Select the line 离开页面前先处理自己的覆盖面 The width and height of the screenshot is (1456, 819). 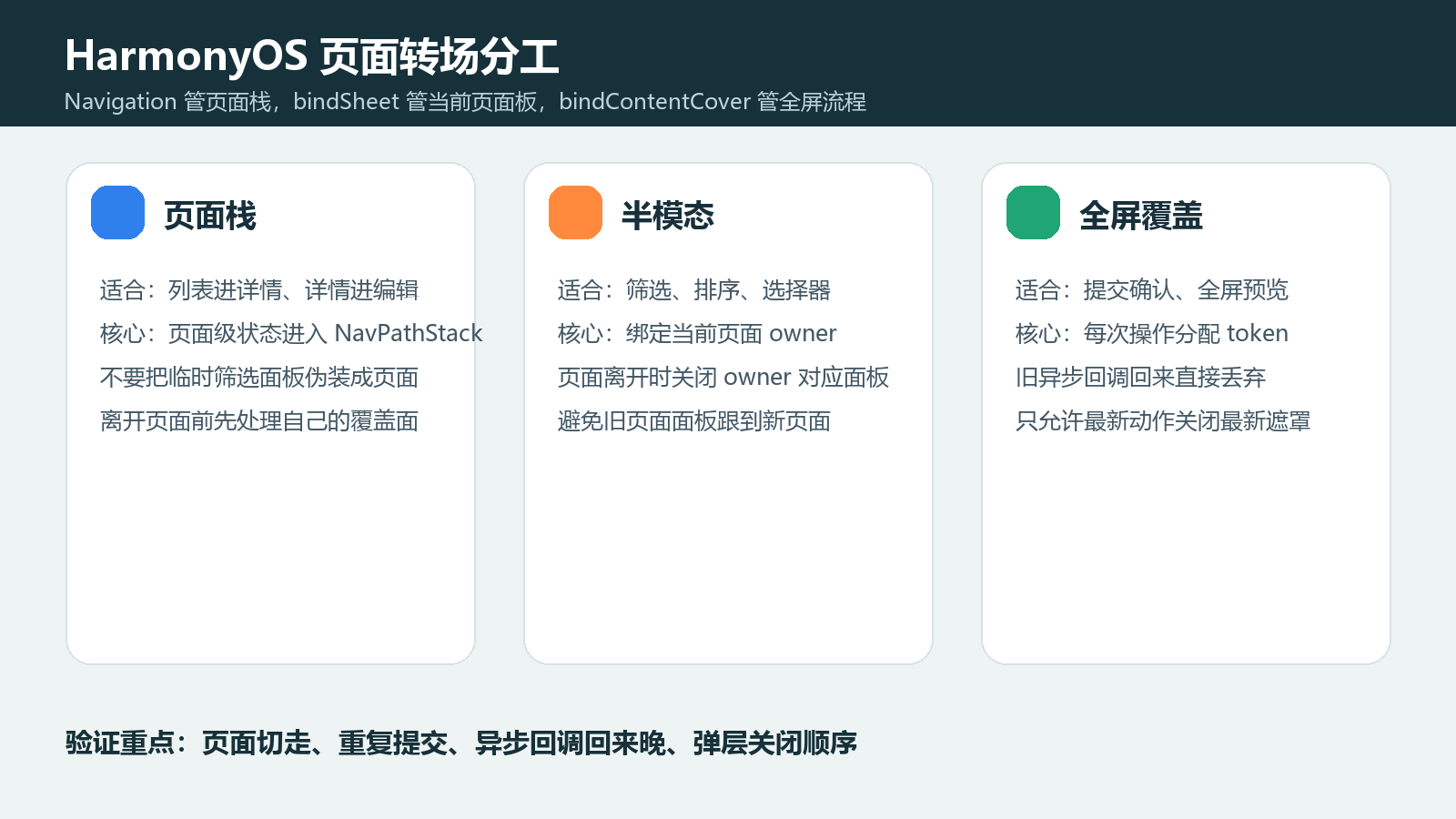(x=259, y=421)
